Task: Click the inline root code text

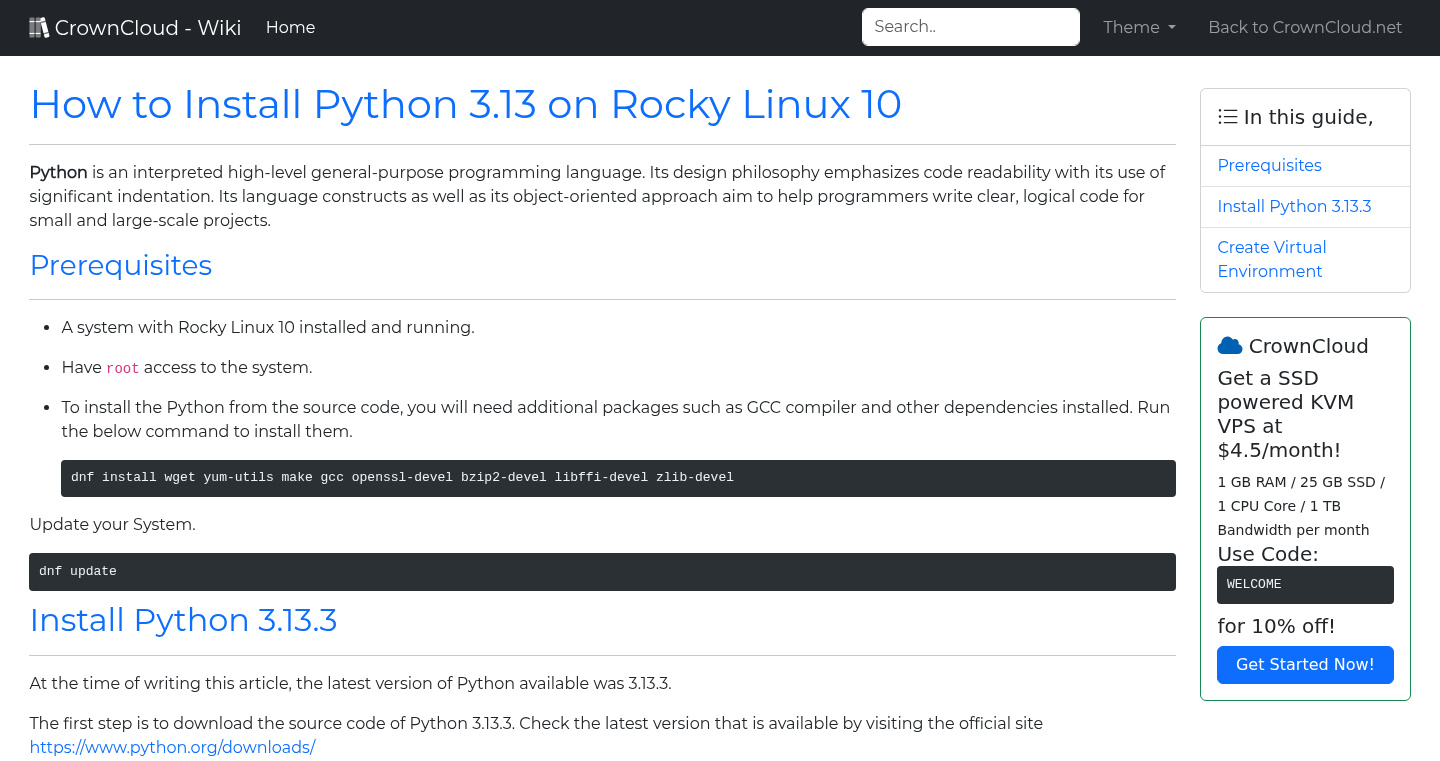Action: [122, 368]
